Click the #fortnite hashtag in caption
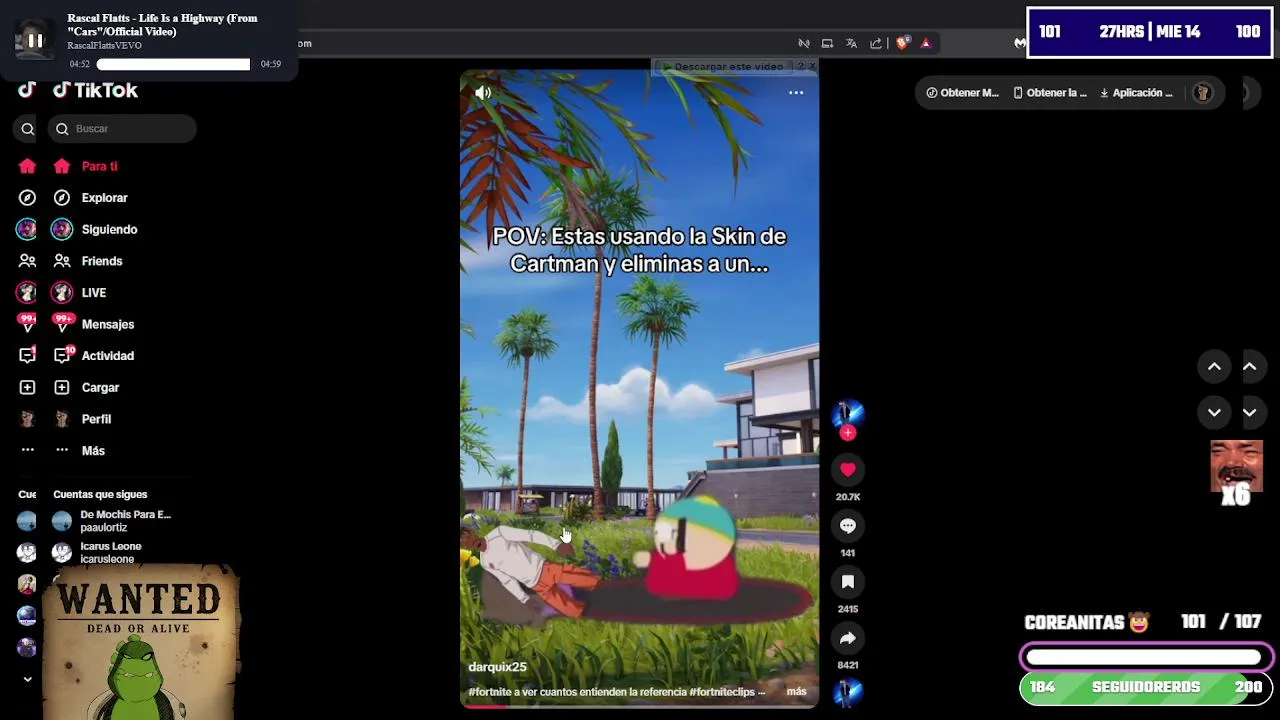This screenshot has height=720, width=1280. 490,691
